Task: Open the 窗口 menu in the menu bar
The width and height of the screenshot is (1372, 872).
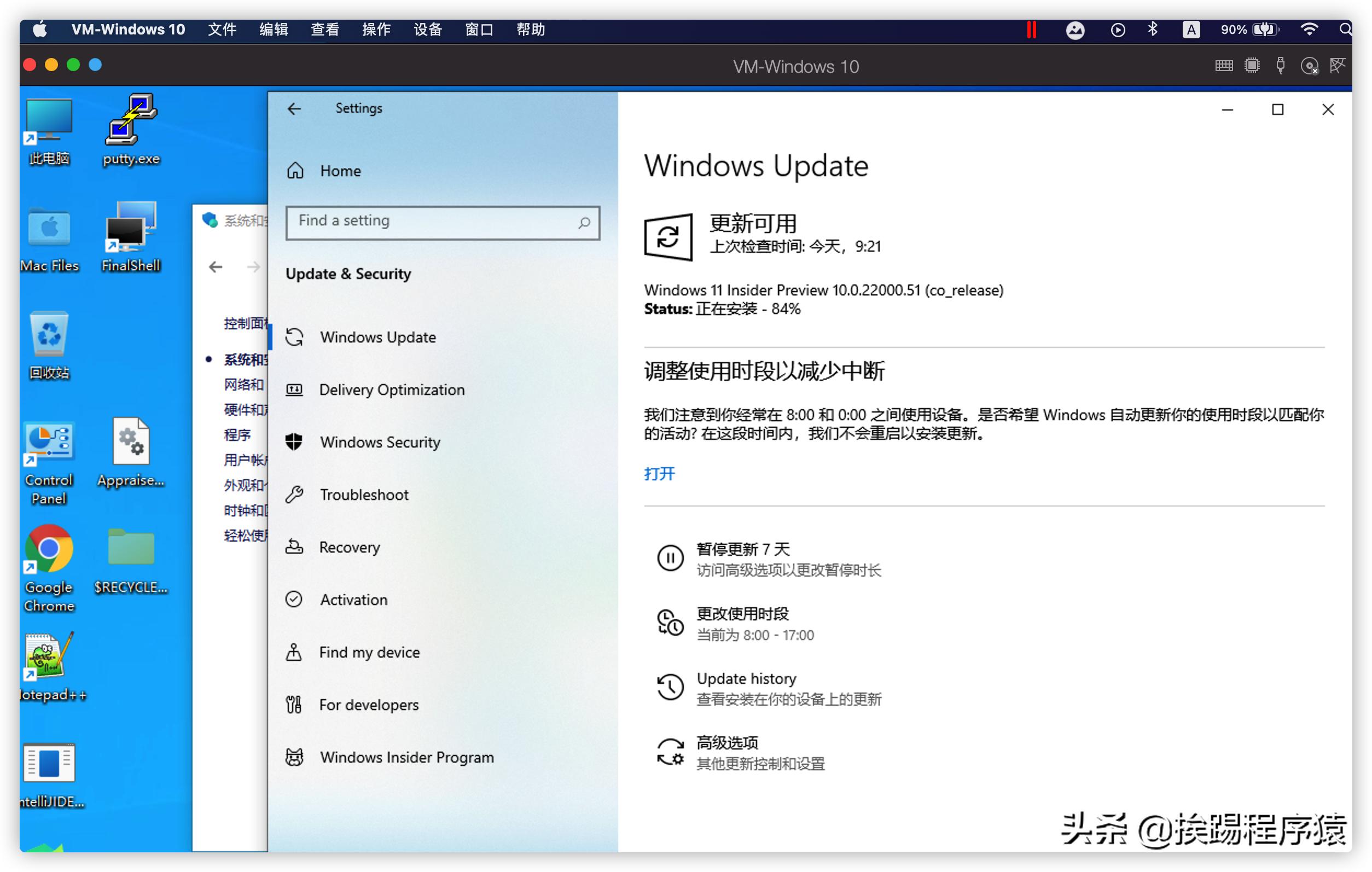Action: coord(479,29)
